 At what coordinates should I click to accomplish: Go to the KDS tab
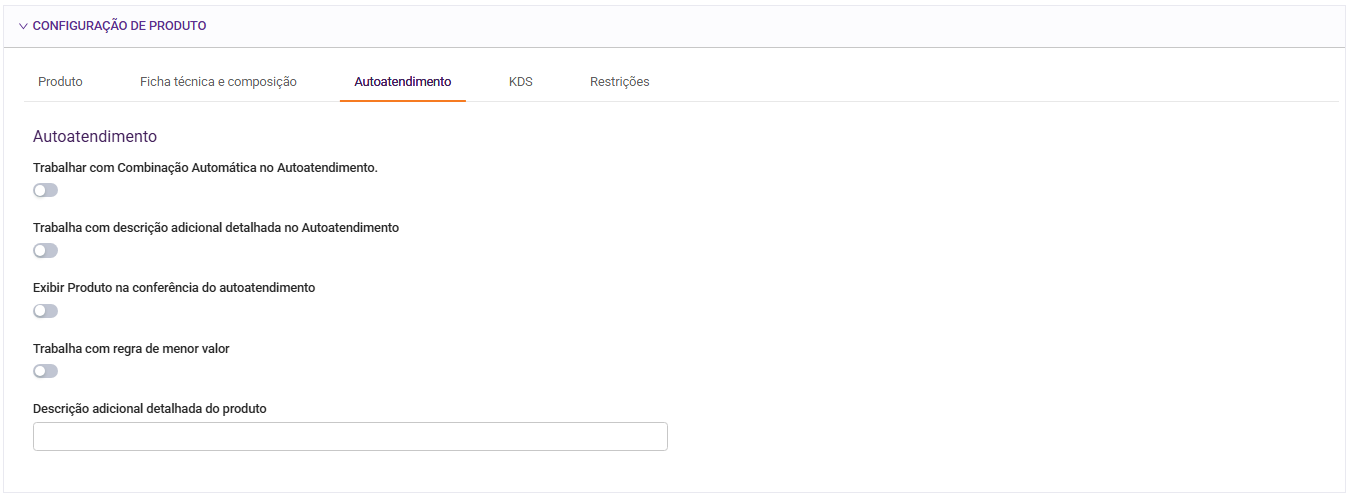coord(520,82)
